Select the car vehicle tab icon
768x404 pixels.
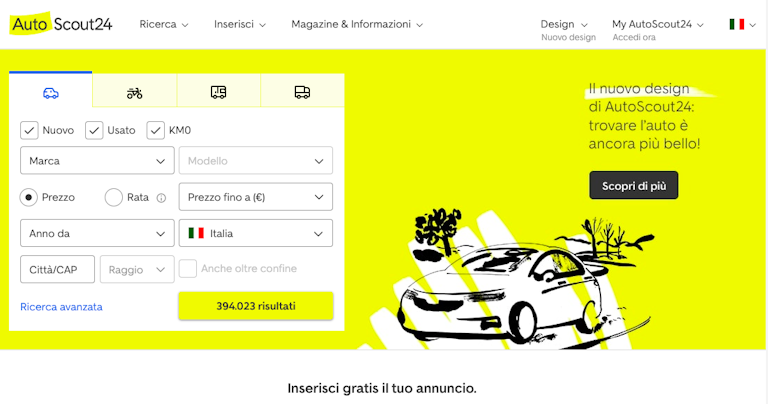(x=50, y=93)
